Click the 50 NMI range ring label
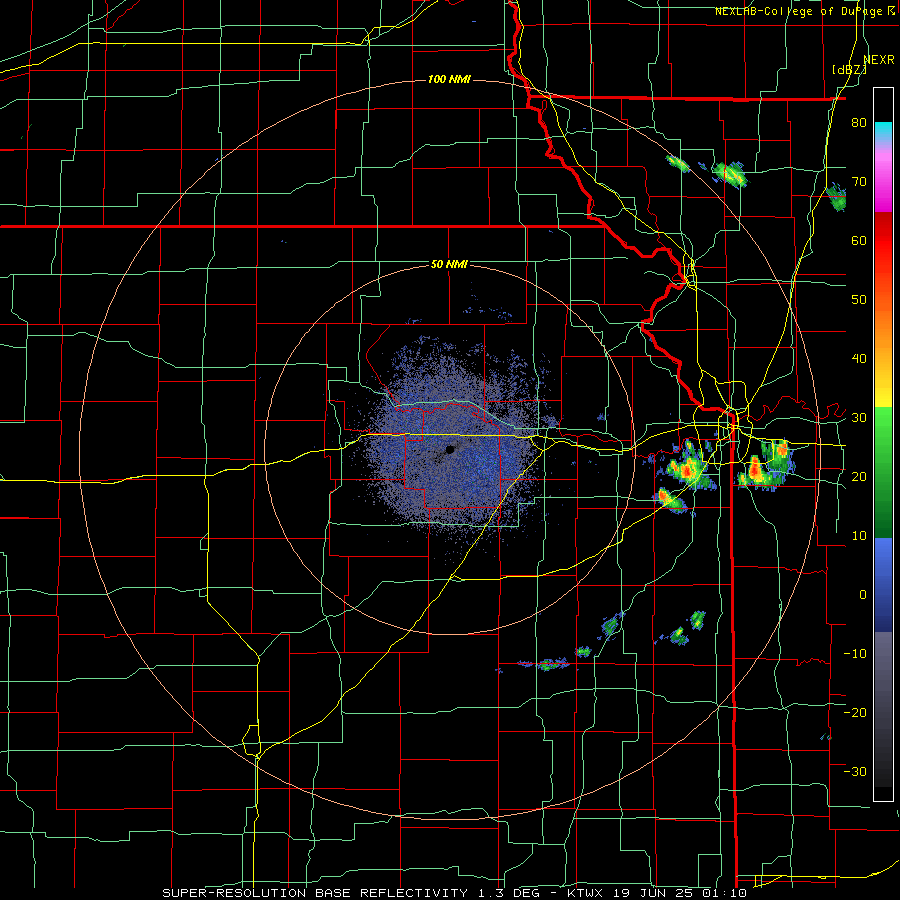Viewport: 900px width, 900px height. pos(449,264)
